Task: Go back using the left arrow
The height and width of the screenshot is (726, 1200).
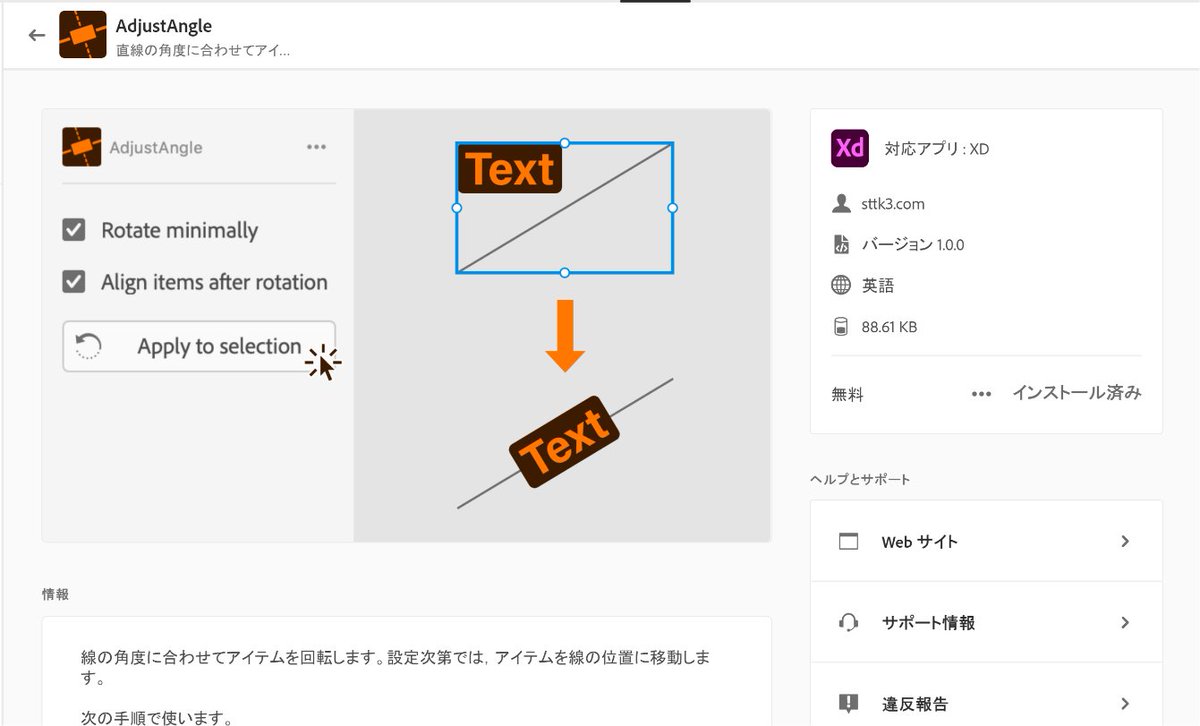Action: (x=37, y=35)
